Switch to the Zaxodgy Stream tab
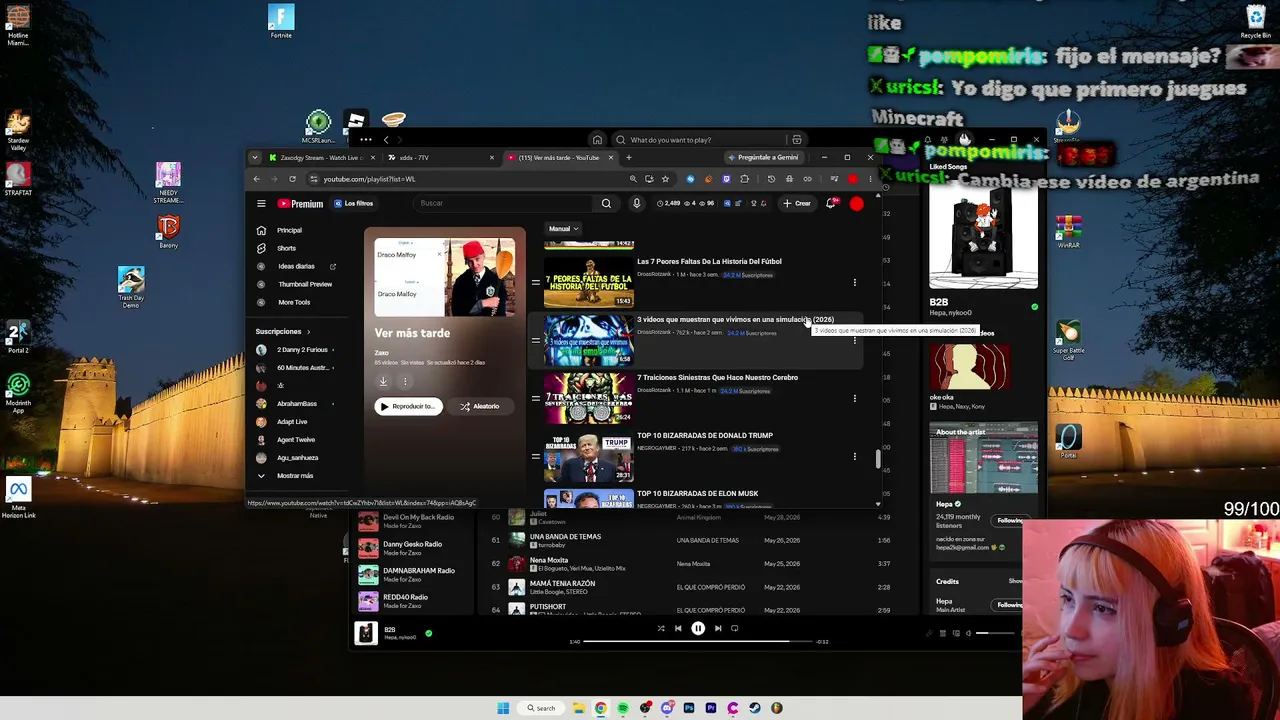Viewport: 1280px width, 720px height. tap(321, 157)
